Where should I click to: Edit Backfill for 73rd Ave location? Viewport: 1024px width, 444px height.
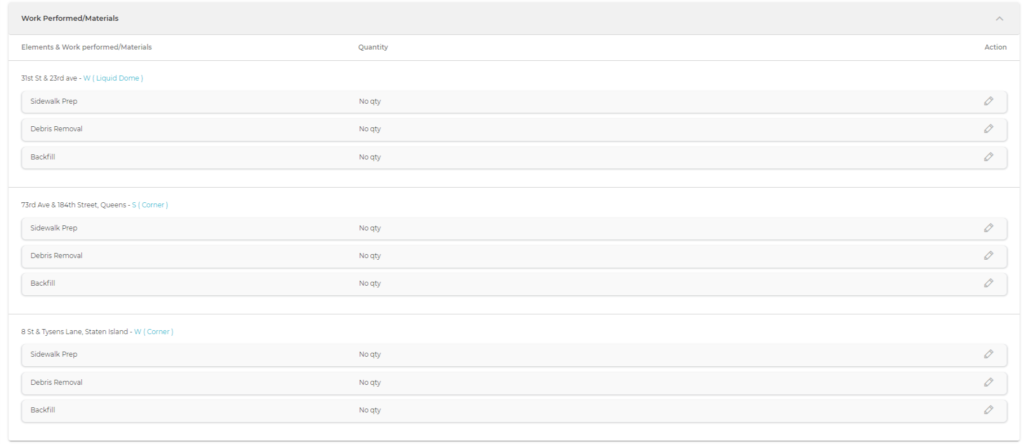pyautogui.click(x=988, y=283)
